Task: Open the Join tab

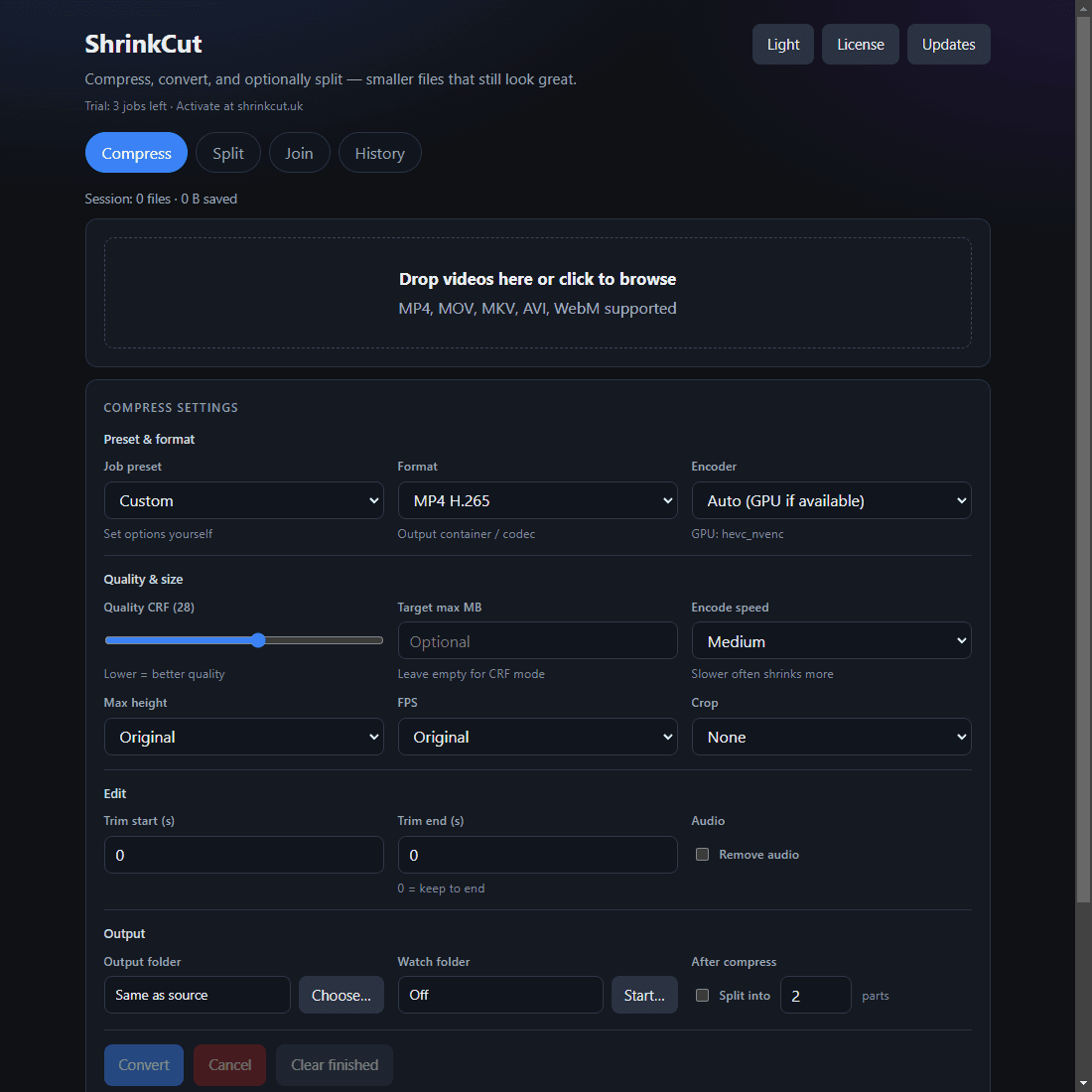Action: tap(299, 153)
